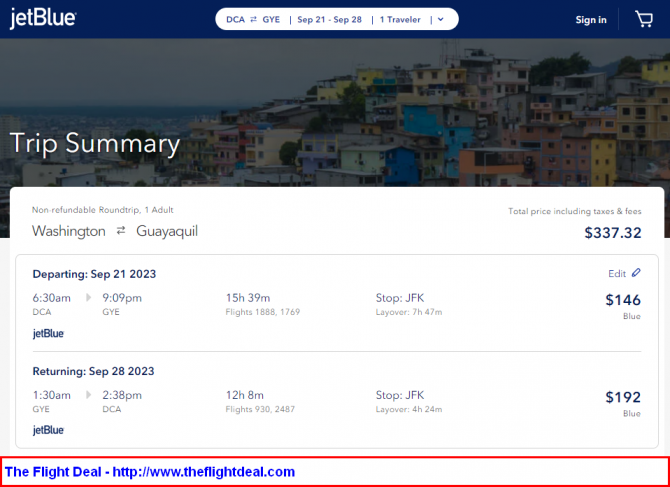Click the 6:30am departure time

[x=52, y=298]
